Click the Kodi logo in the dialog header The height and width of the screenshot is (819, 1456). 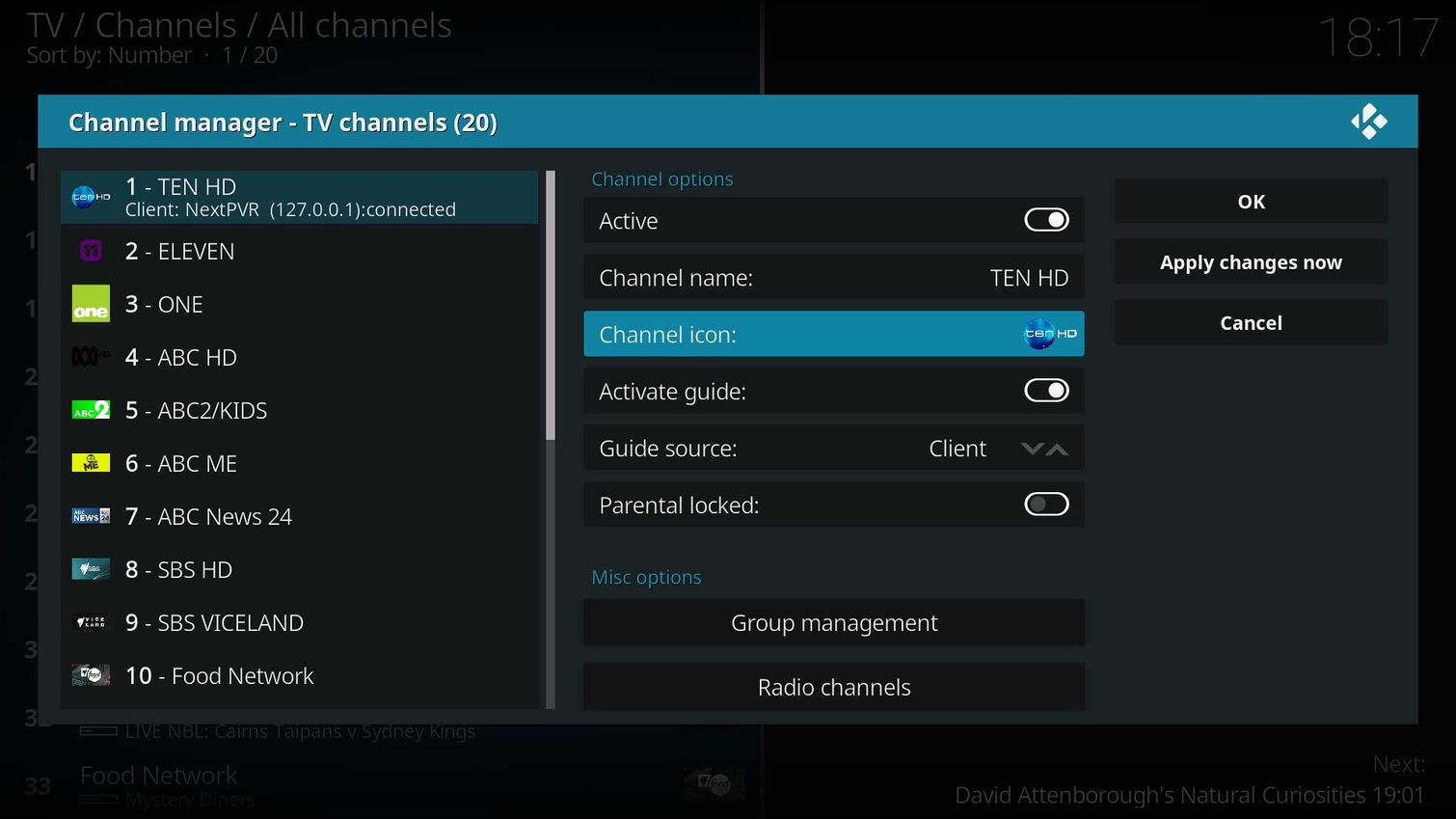(1370, 121)
